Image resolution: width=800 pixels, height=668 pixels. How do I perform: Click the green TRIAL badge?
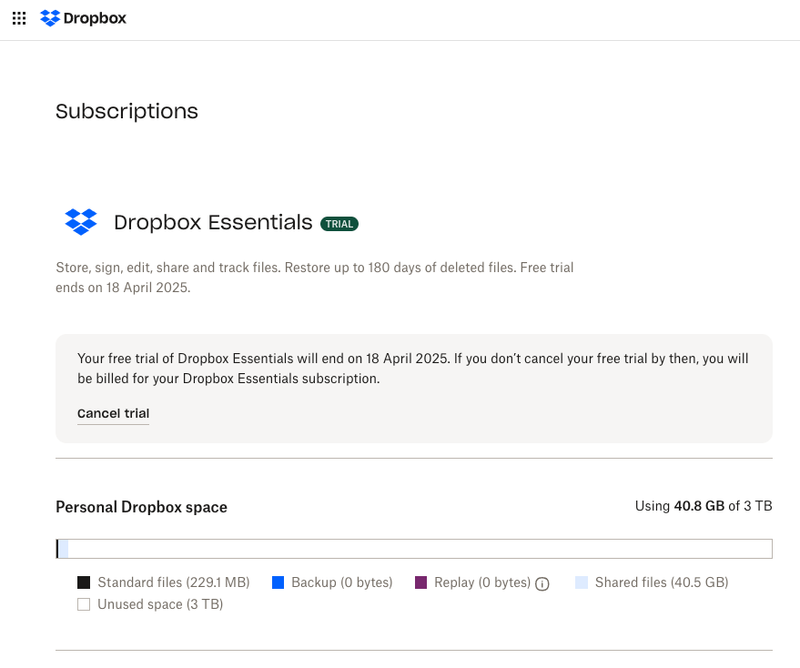pyautogui.click(x=339, y=224)
